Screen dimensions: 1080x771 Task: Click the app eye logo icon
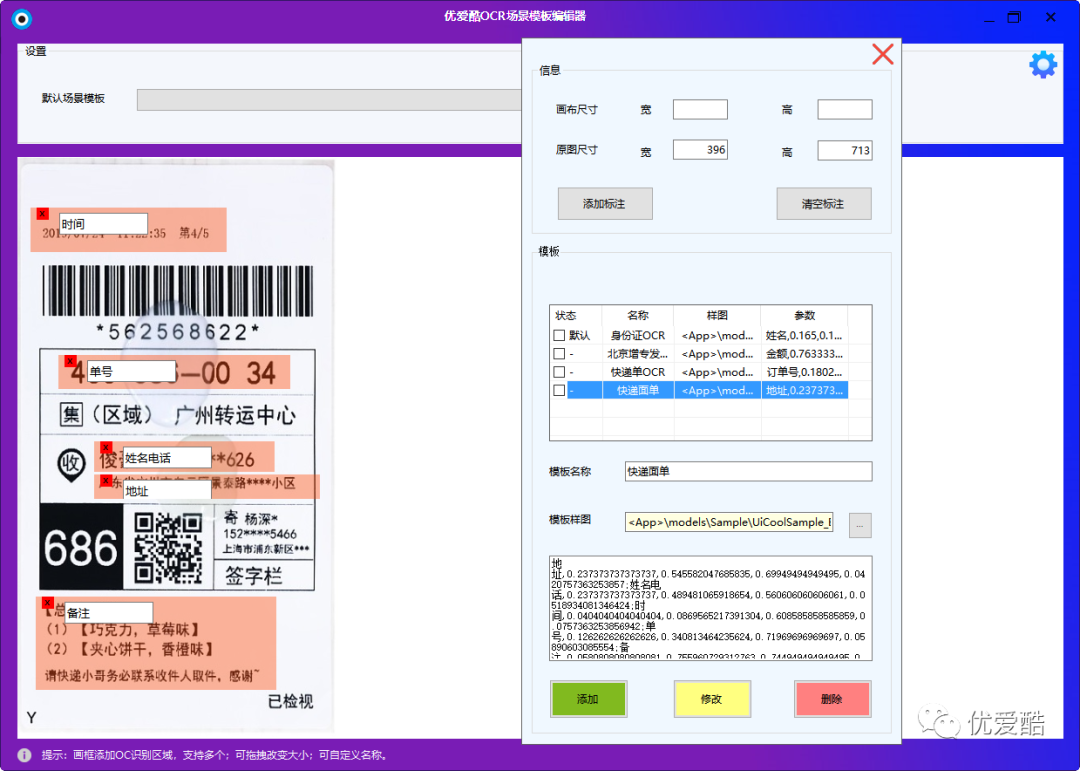tap(21, 19)
